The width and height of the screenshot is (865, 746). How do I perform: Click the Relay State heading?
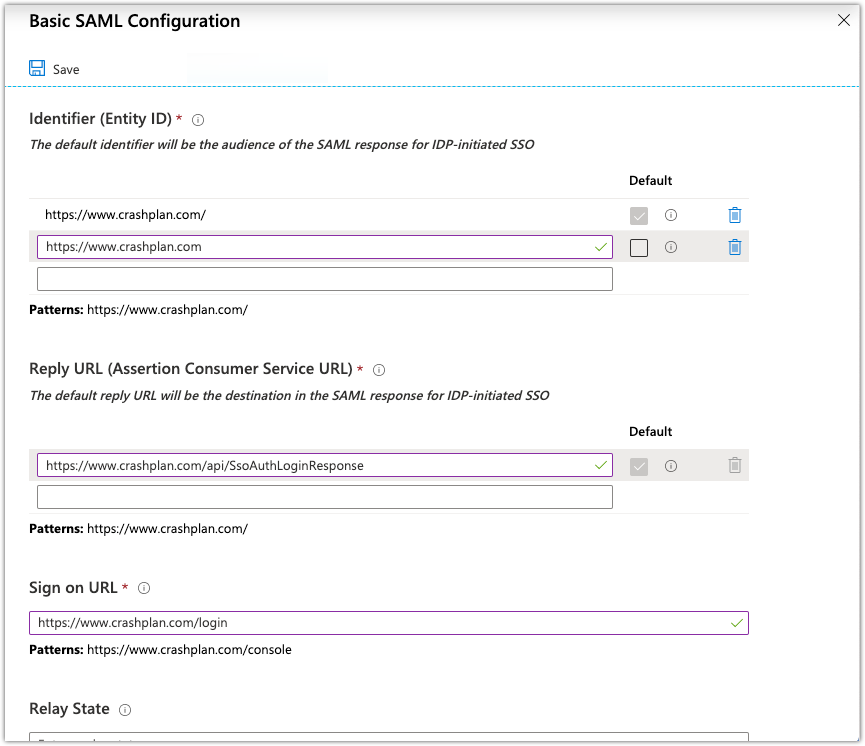click(70, 708)
